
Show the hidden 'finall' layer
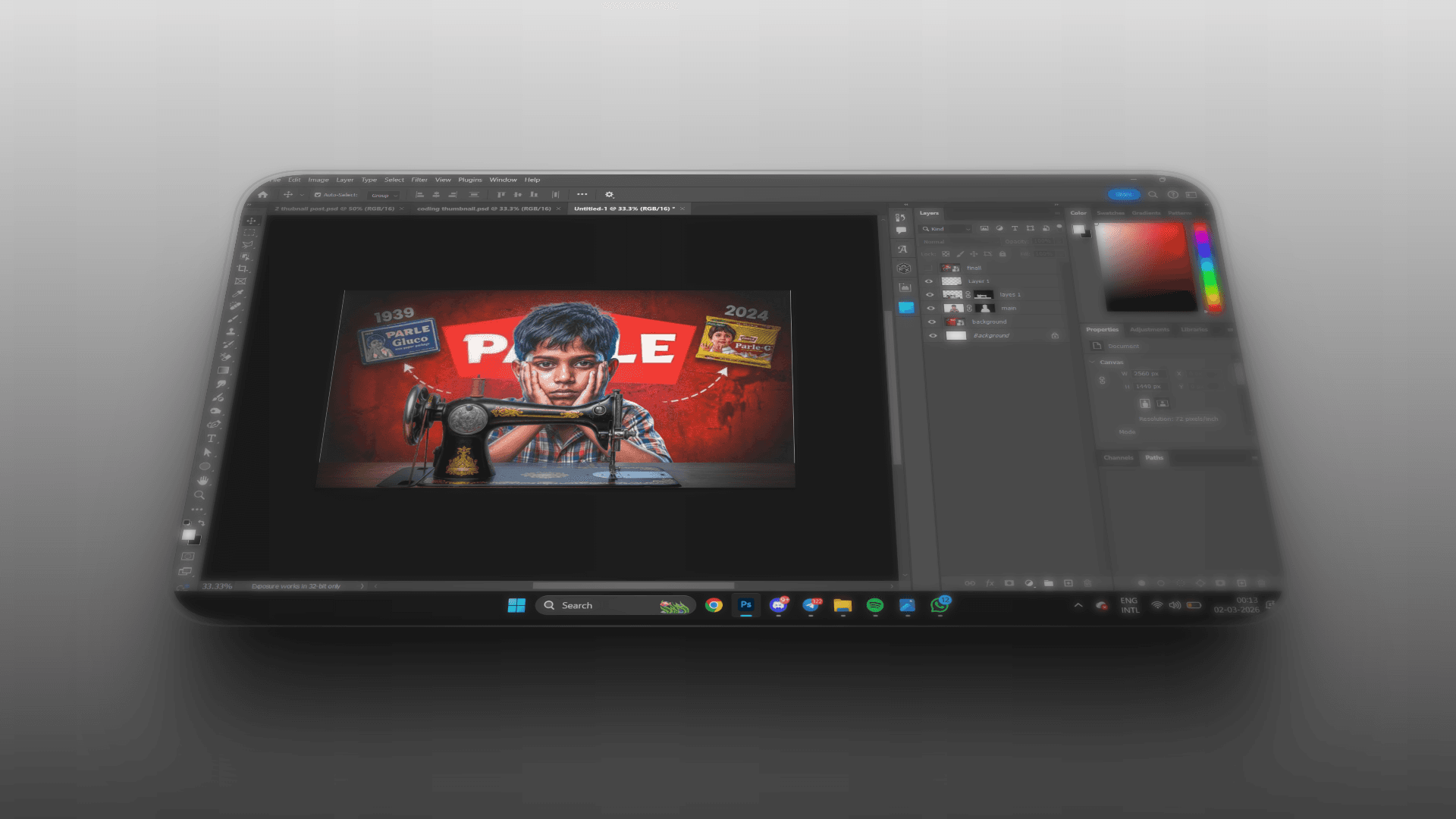[927, 268]
